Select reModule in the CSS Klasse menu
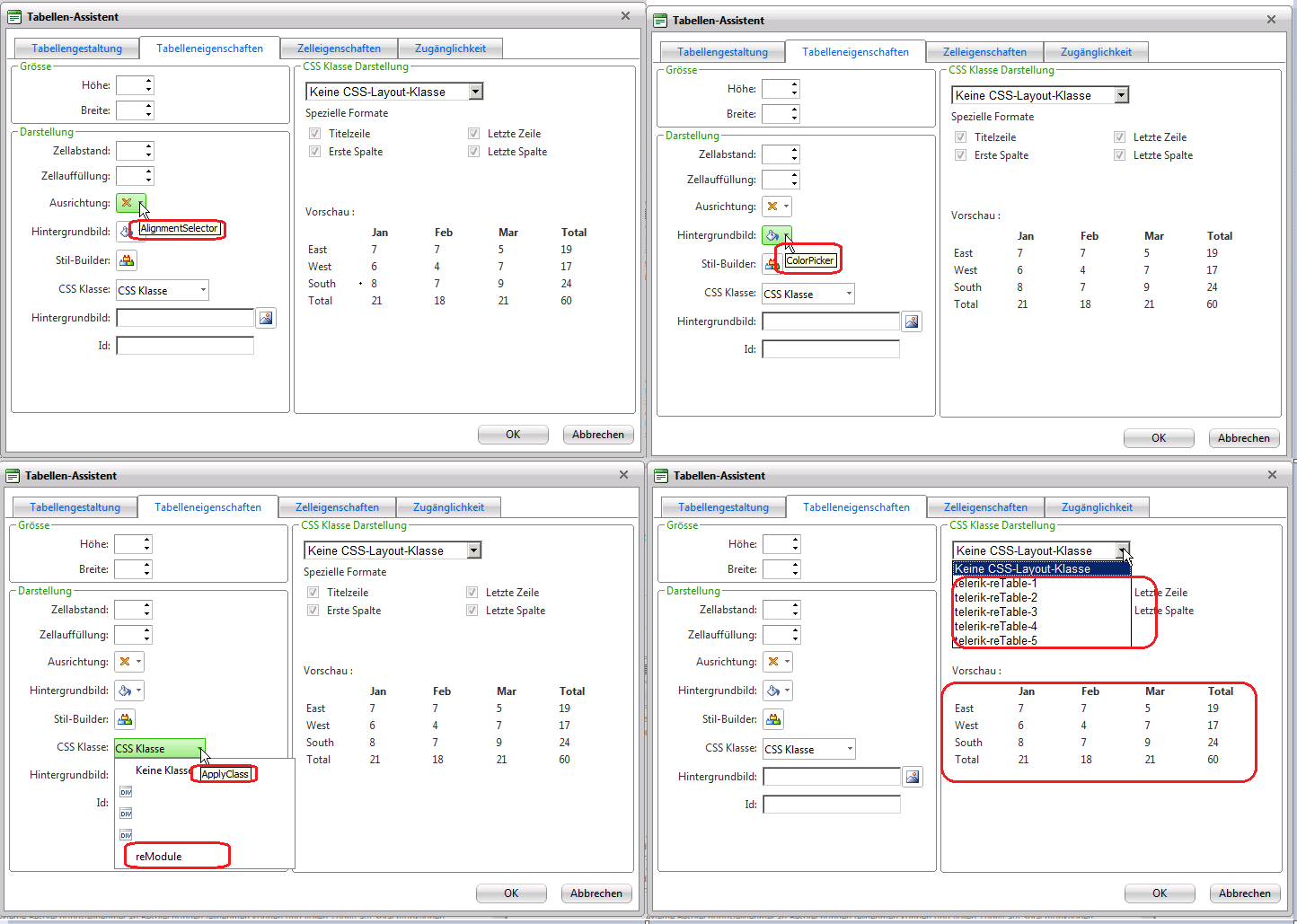The image size is (1297, 924). click(159, 857)
